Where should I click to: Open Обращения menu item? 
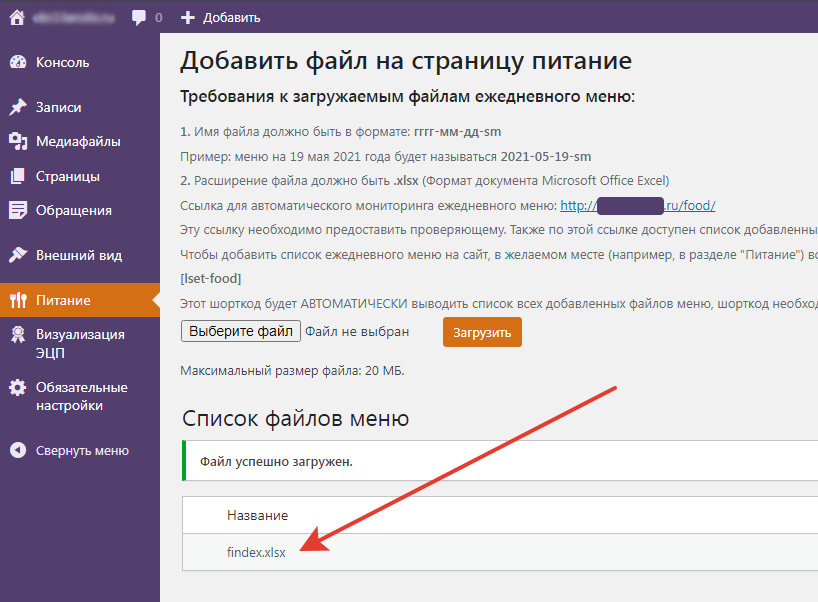(x=74, y=211)
